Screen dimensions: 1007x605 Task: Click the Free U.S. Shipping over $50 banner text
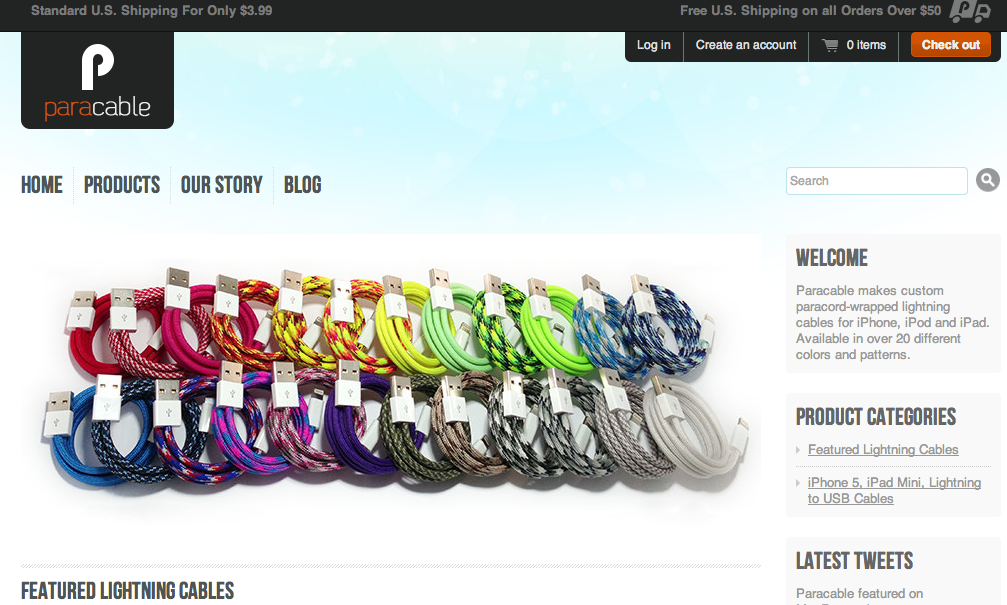click(810, 11)
